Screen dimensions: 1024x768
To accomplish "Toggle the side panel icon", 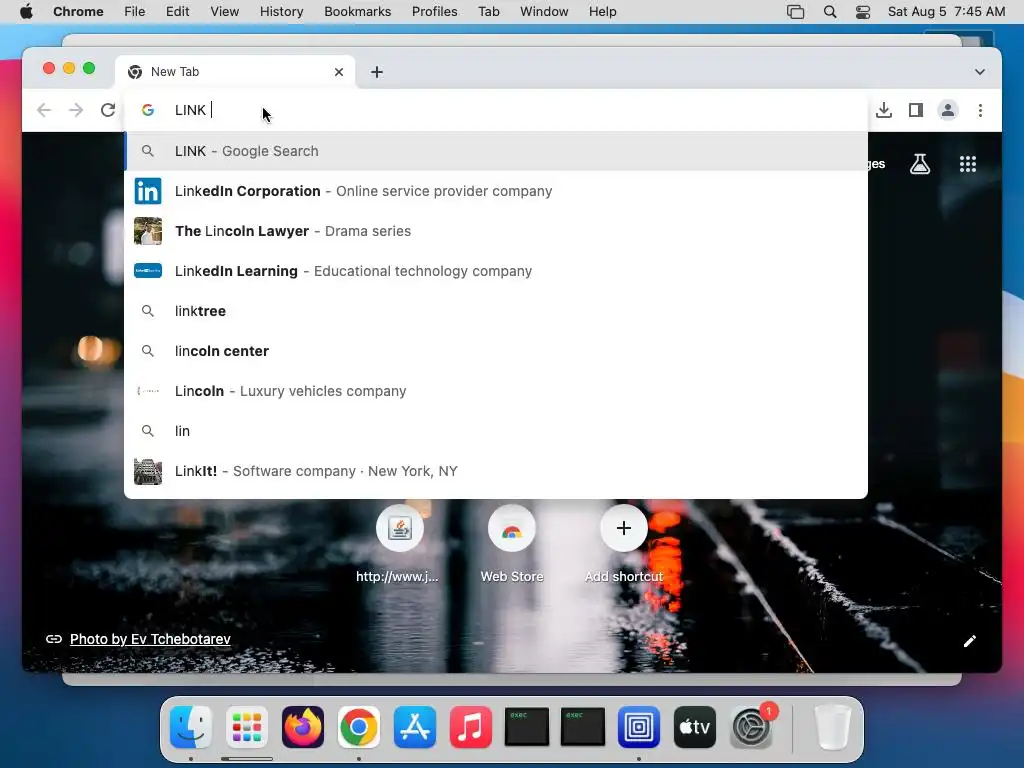I will [916, 110].
